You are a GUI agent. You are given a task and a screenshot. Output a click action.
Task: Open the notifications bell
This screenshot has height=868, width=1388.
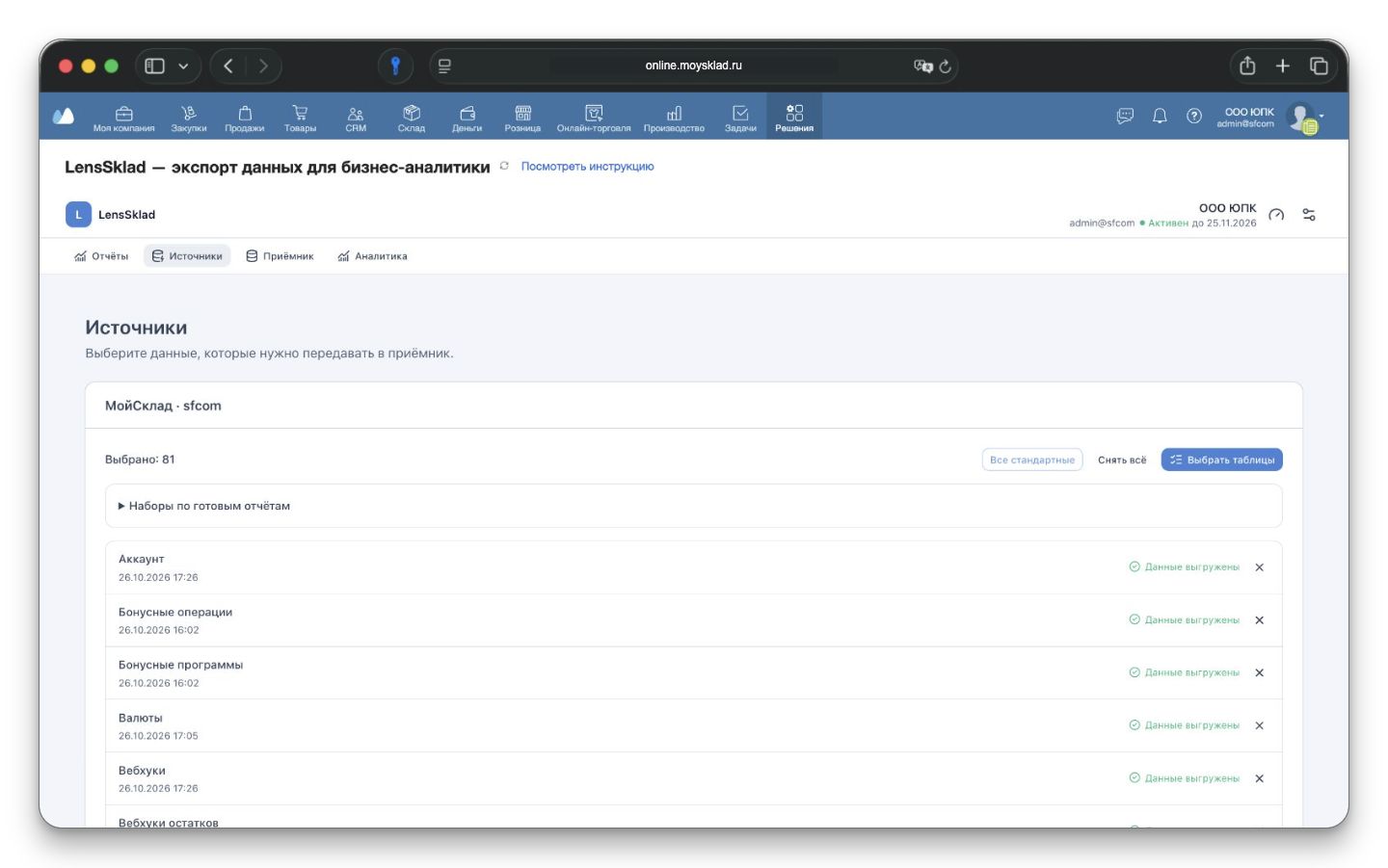click(1160, 117)
